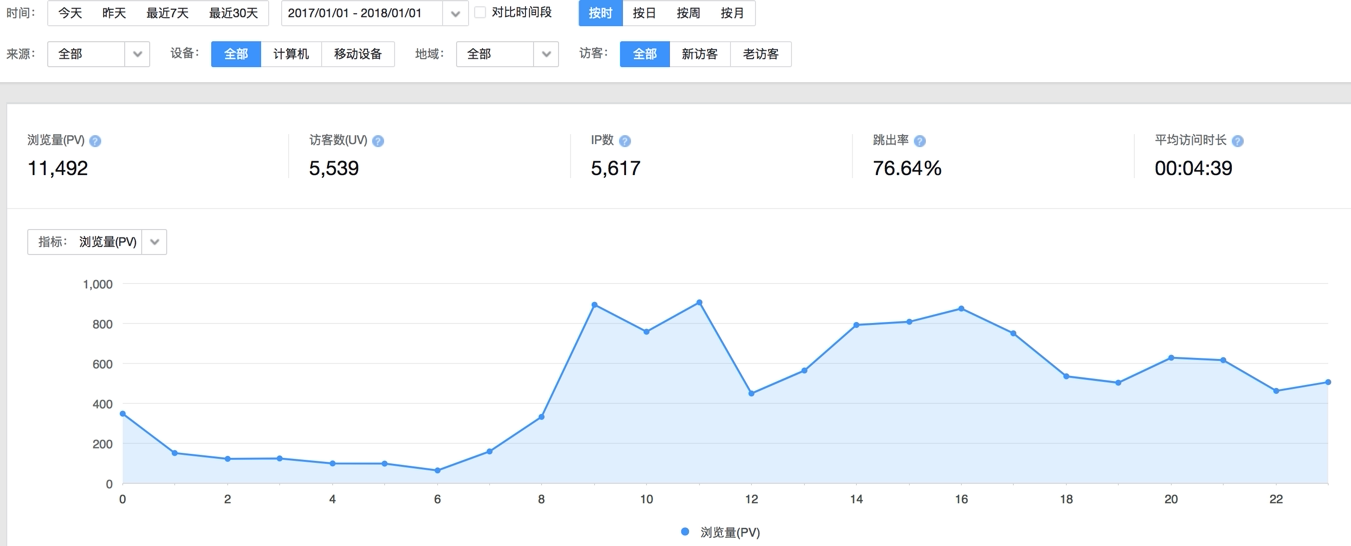Click the PV value 11,492
1351x546 pixels.
click(58, 168)
